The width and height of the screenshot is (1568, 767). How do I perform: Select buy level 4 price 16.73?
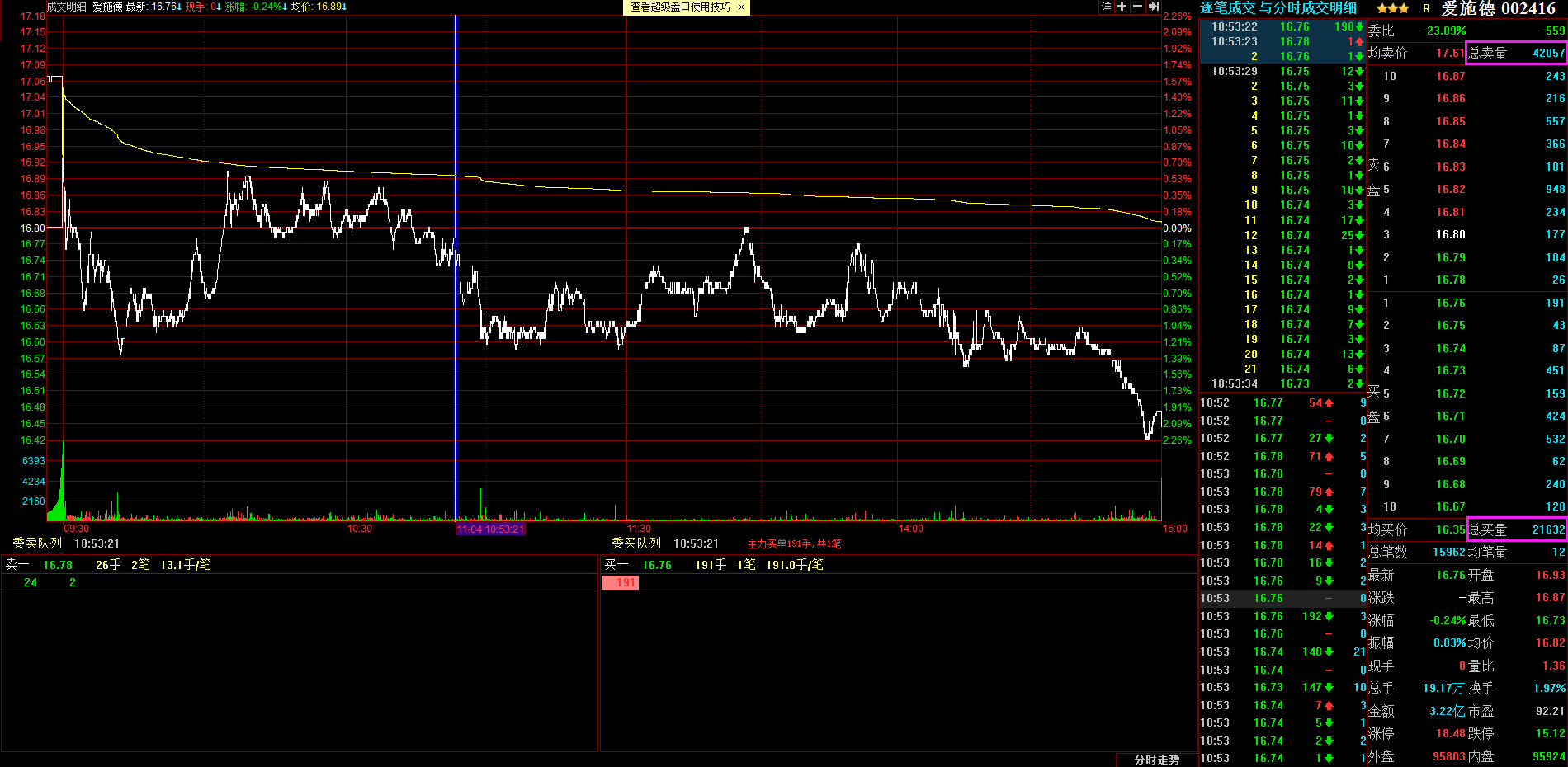tap(1450, 370)
